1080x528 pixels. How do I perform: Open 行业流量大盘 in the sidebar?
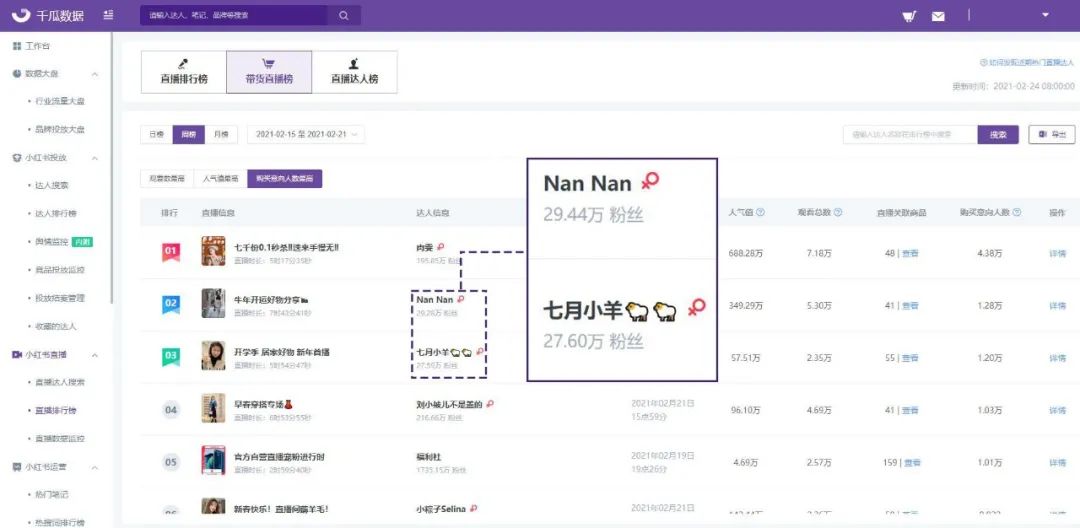pyautogui.click(x=59, y=101)
